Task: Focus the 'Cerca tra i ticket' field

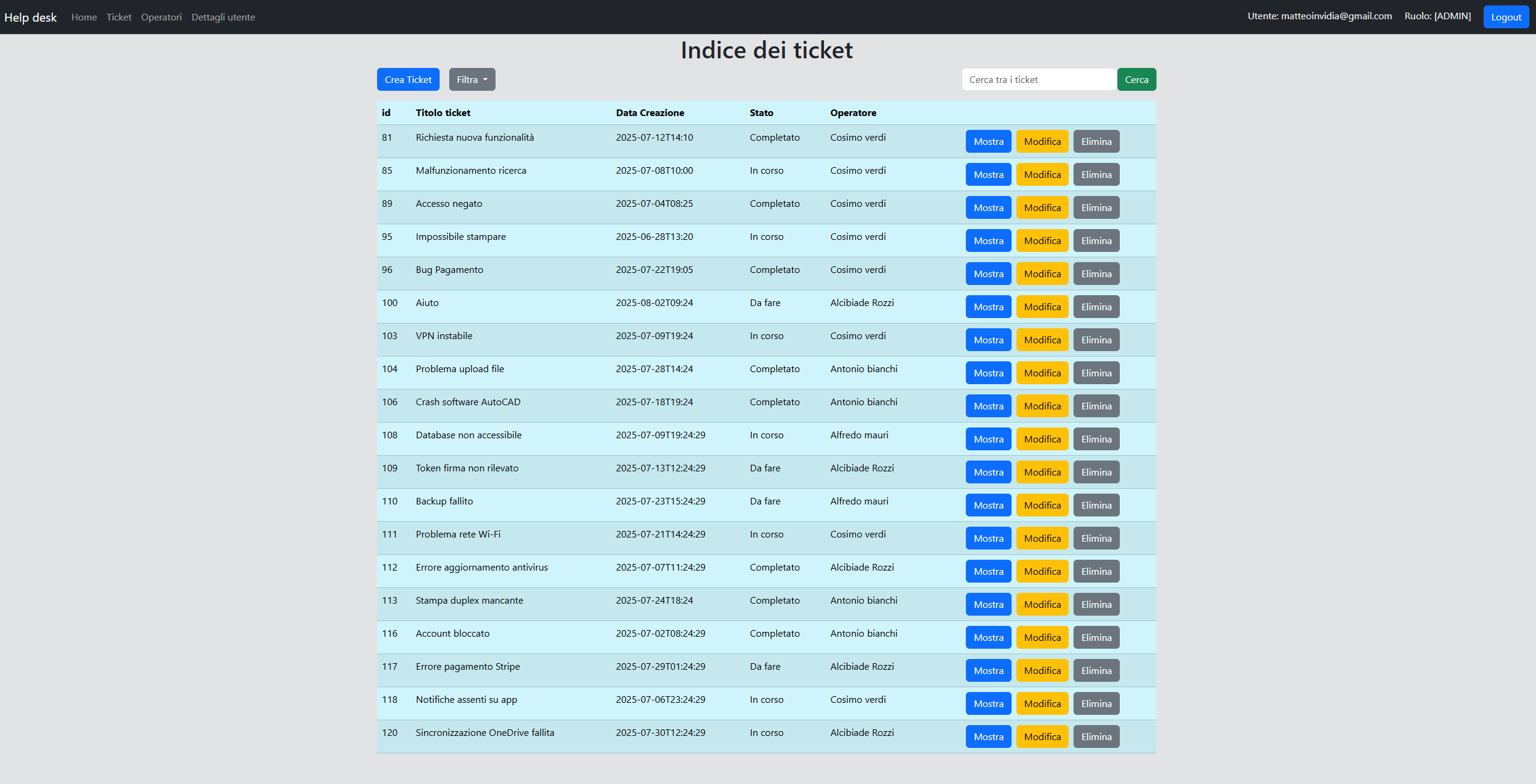Action: pos(1039,79)
